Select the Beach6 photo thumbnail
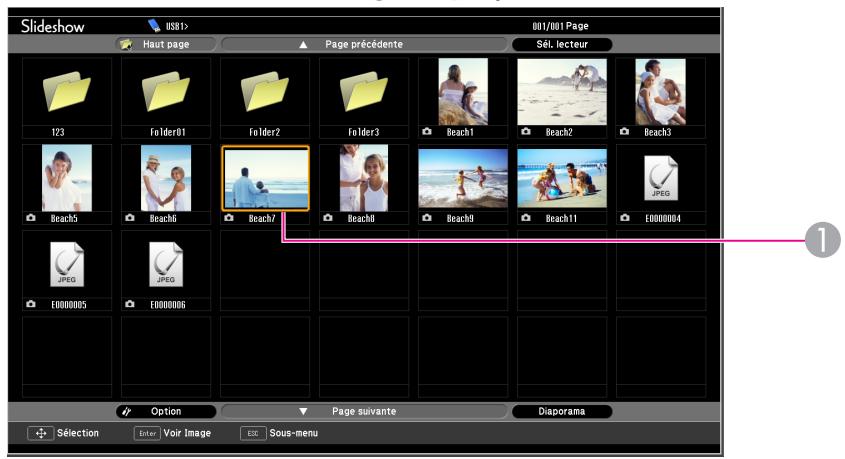Screen dimensions: 845x459 166,178
